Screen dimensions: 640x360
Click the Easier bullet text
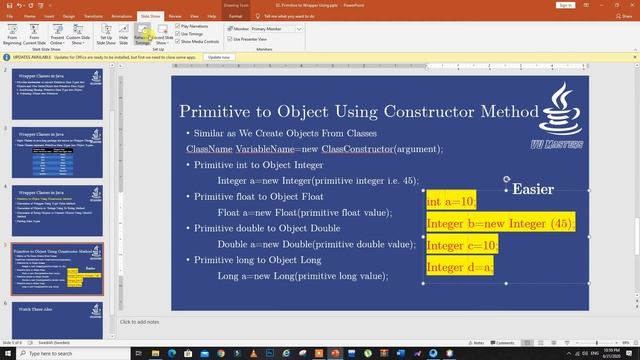(x=533, y=189)
